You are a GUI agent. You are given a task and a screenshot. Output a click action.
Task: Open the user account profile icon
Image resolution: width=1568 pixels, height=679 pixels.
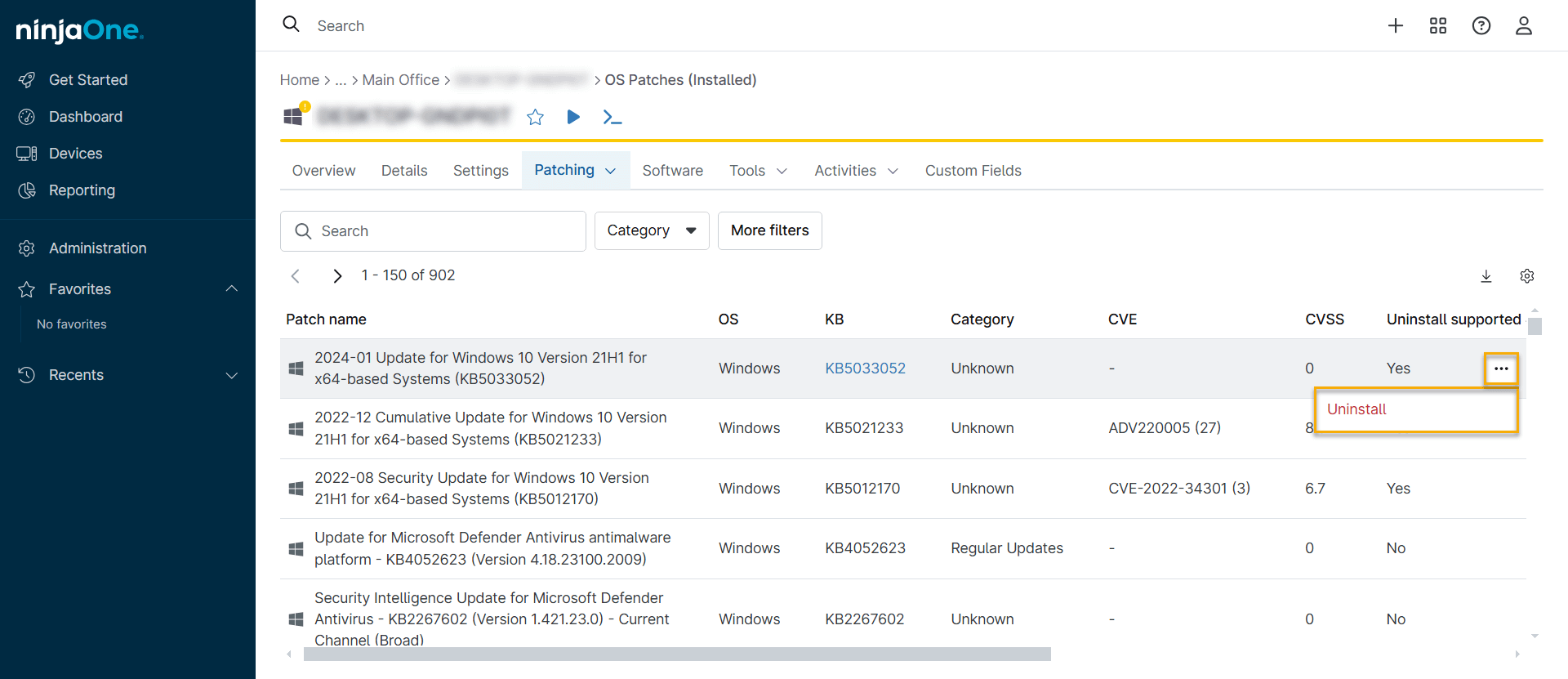point(1523,26)
